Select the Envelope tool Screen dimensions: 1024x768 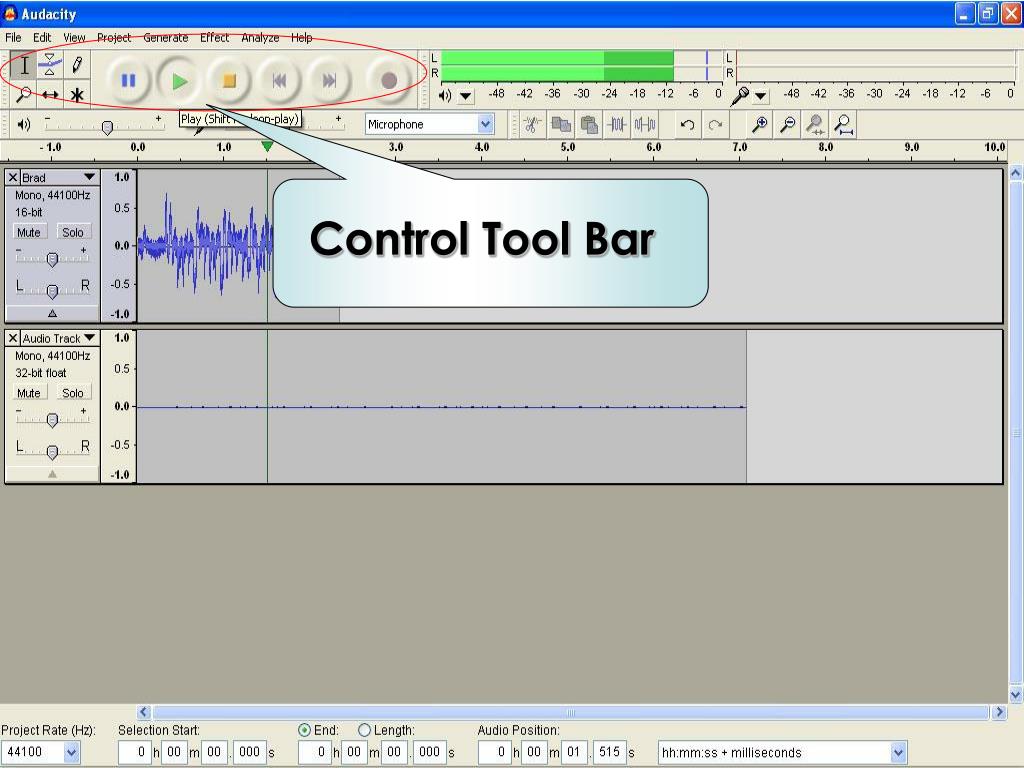(x=50, y=65)
